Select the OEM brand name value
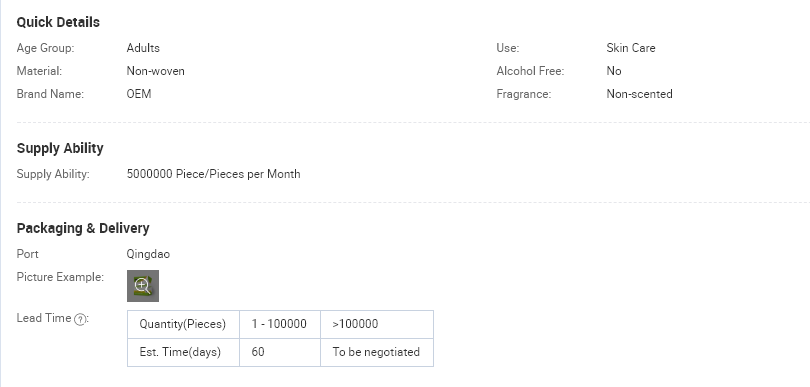Screen dimensions: 810x387 pos(139,94)
